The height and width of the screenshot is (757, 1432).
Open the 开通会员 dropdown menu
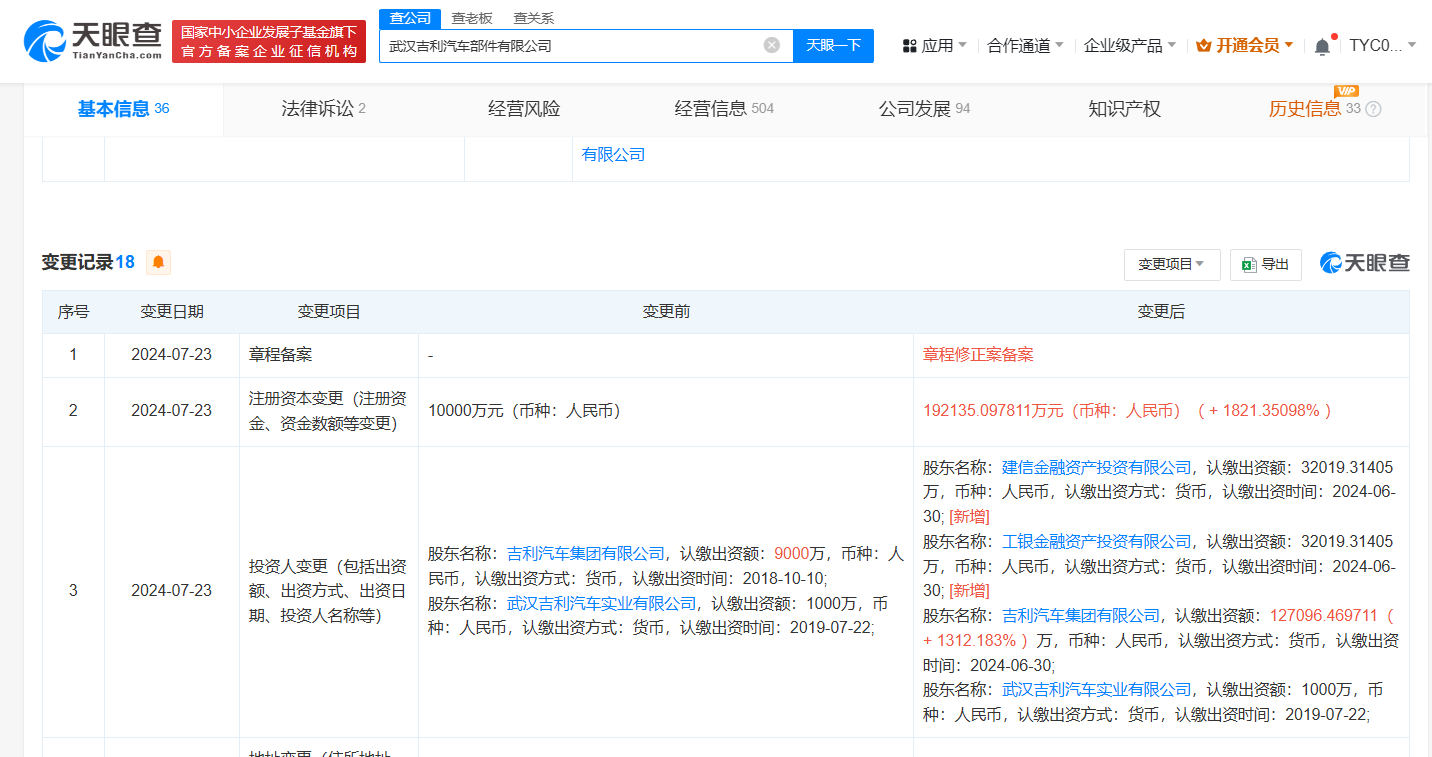point(1289,45)
